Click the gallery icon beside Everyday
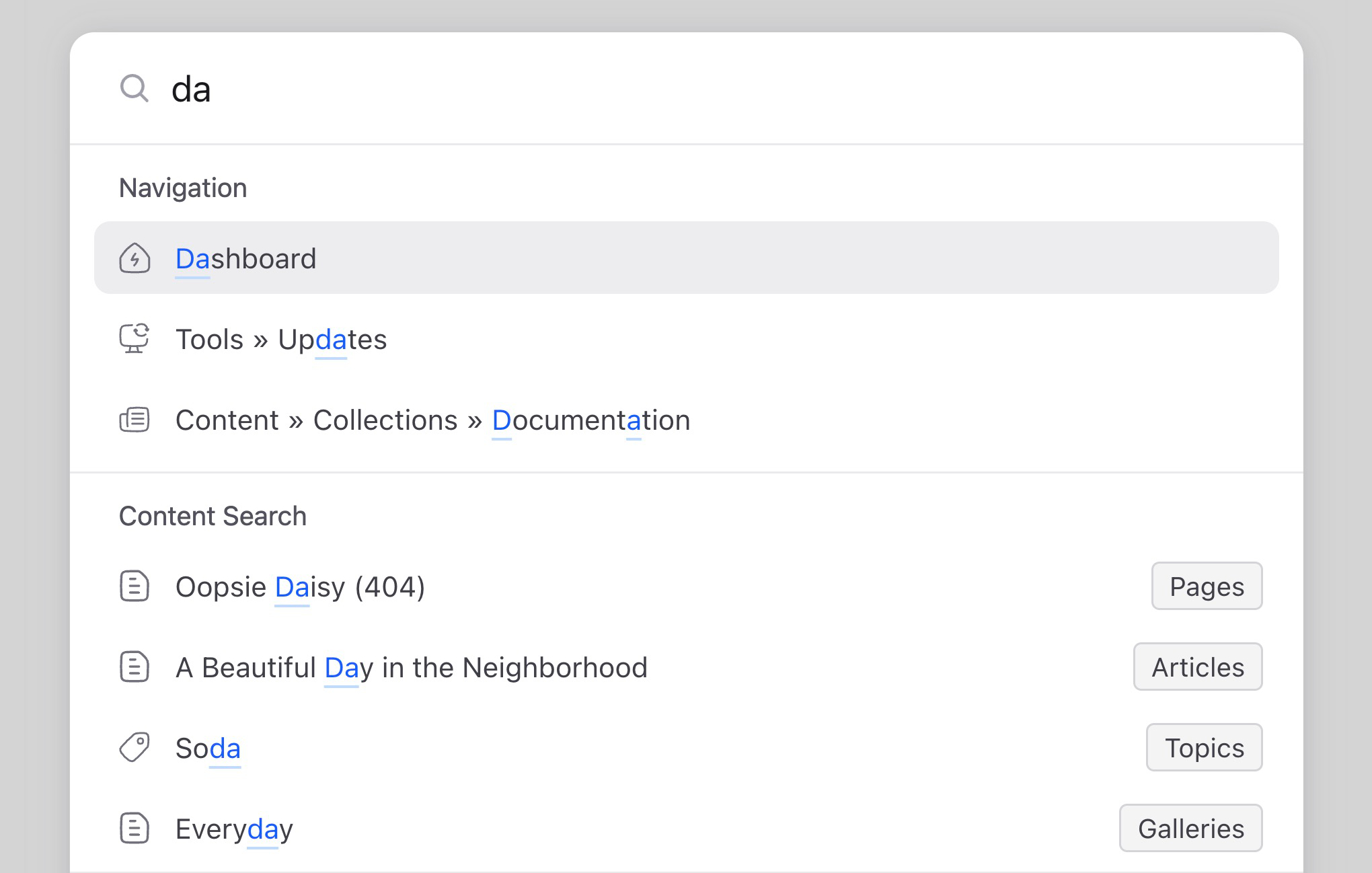This screenshot has width=1372, height=873. point(134,829)
